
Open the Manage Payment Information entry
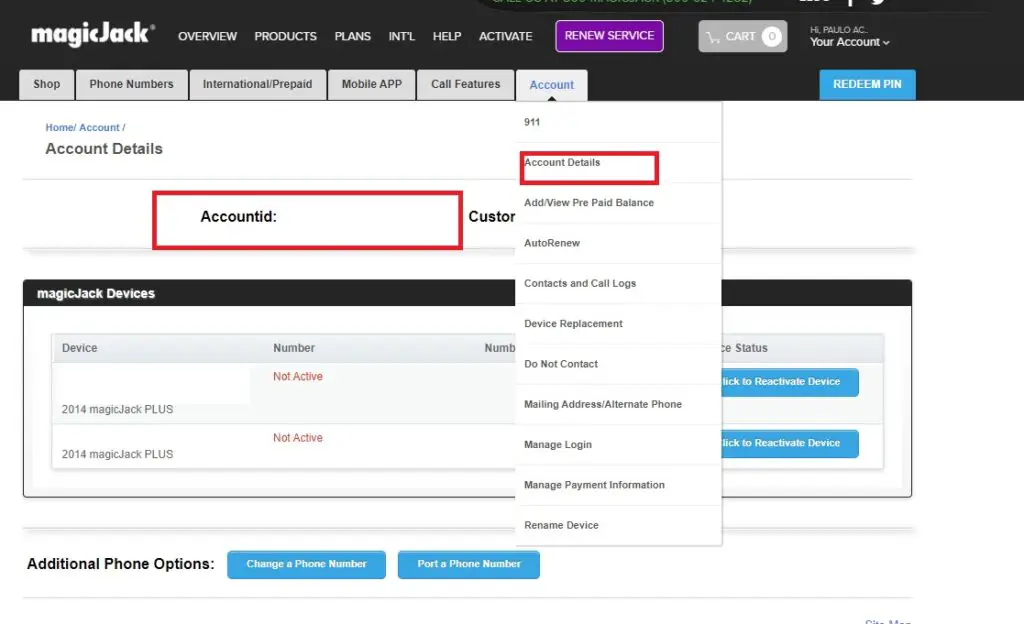(x=593, y=485)
